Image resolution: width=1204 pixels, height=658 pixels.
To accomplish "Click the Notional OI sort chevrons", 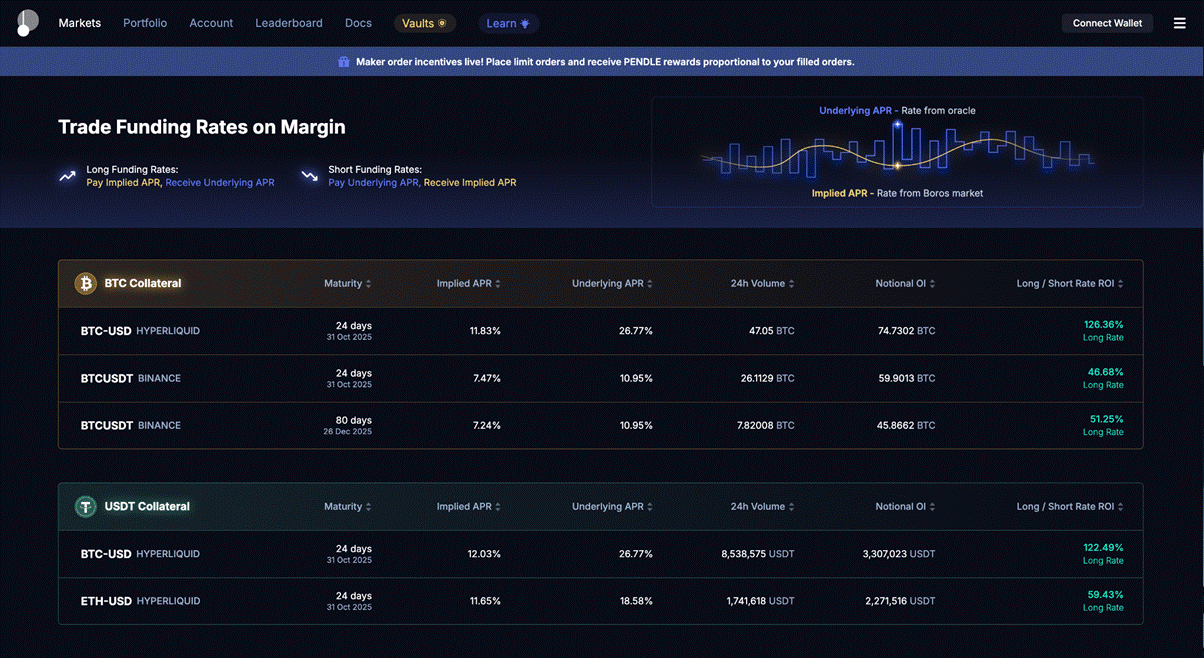I will click(x=931, y=283).
